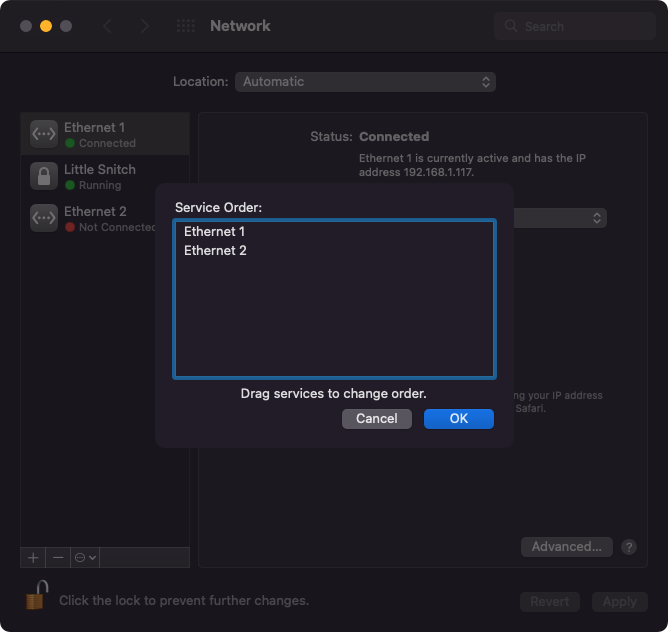Open the Location Automatic dropdown
This screenshot has height=632, width=668.
[365, 82]
